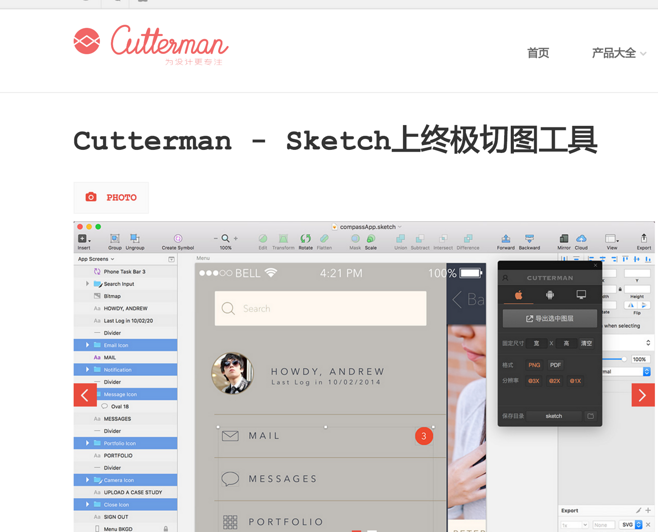Expand the Close Icon layer group
Viewport: 658px width, 532px height.
(87, 504)
